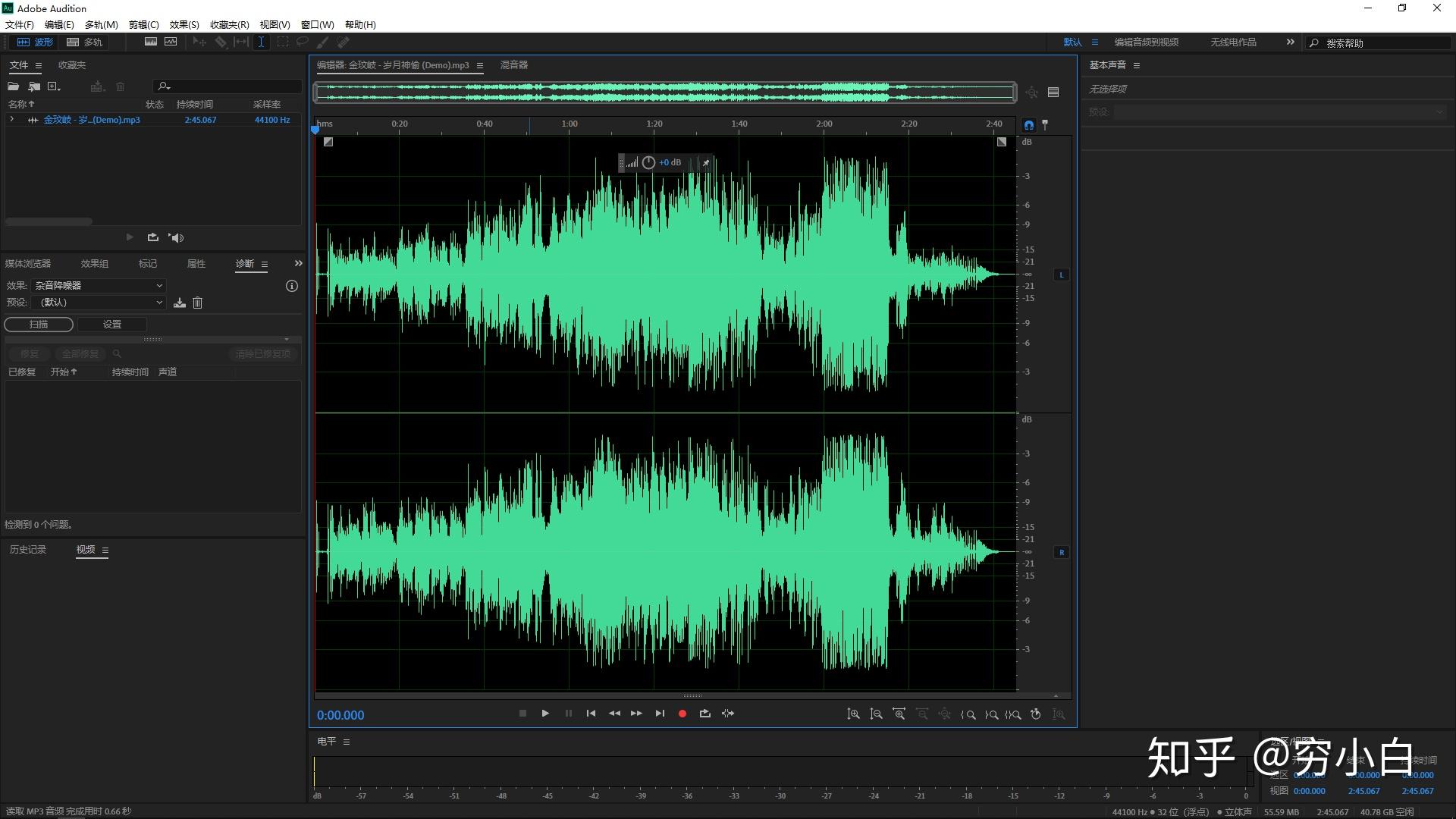Show more panel tabs via double chevron

(x=298, y=263)
